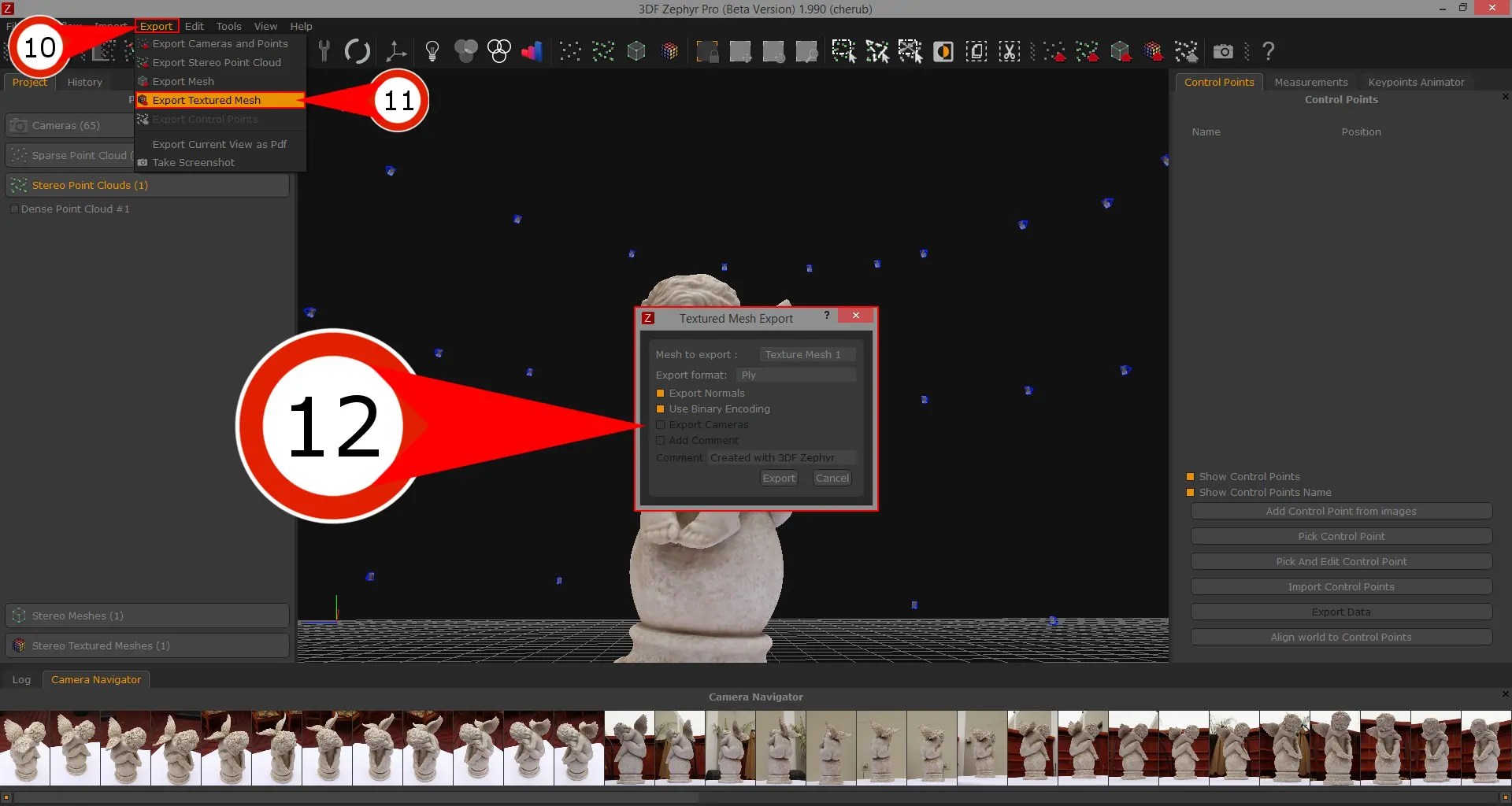Choose Export Textured Mesh from the menu
Screen dimensions: 1512x806
206,100
